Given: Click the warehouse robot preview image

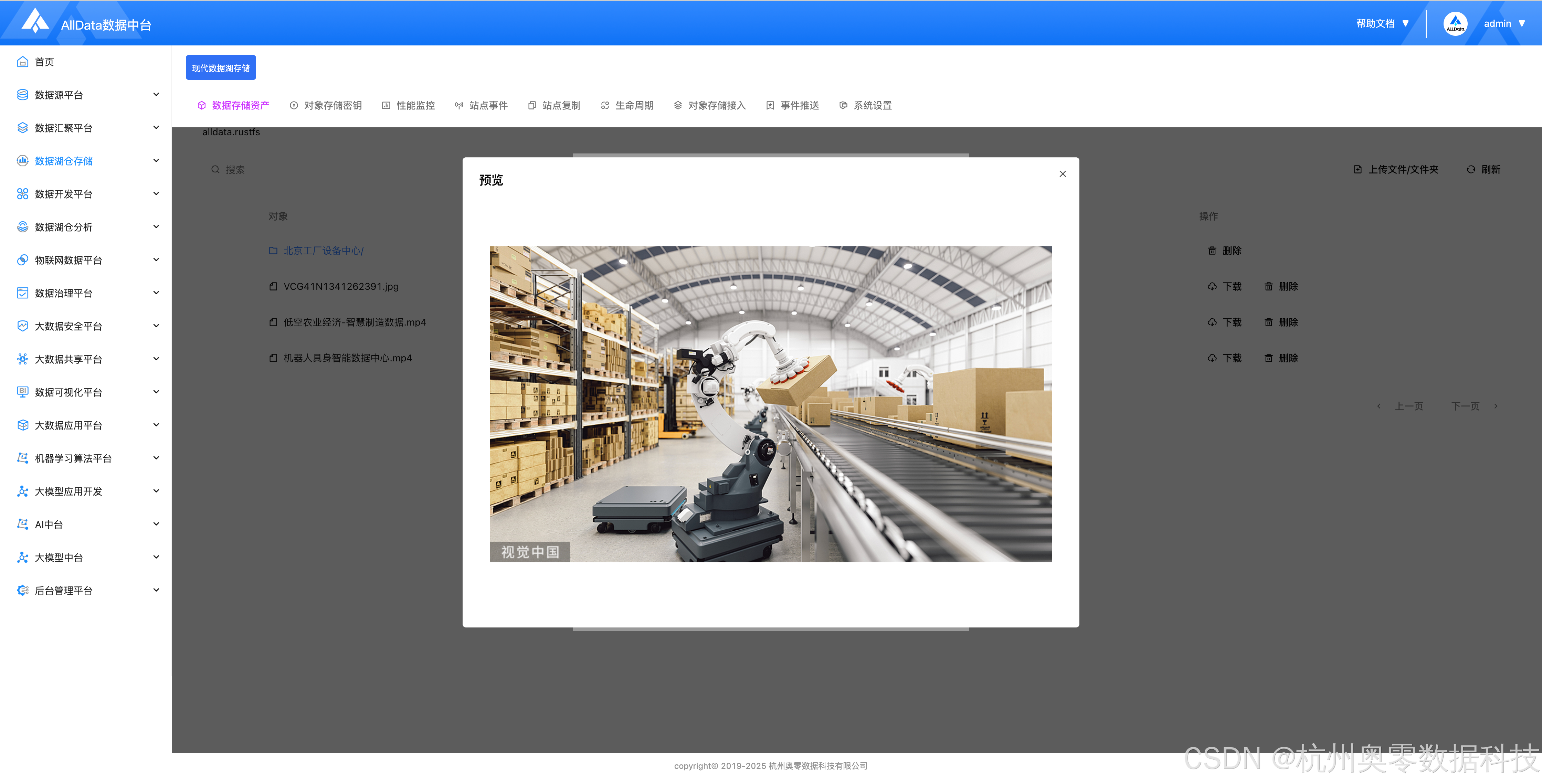Looking at the screenshot, I should [x=770, y=403].
